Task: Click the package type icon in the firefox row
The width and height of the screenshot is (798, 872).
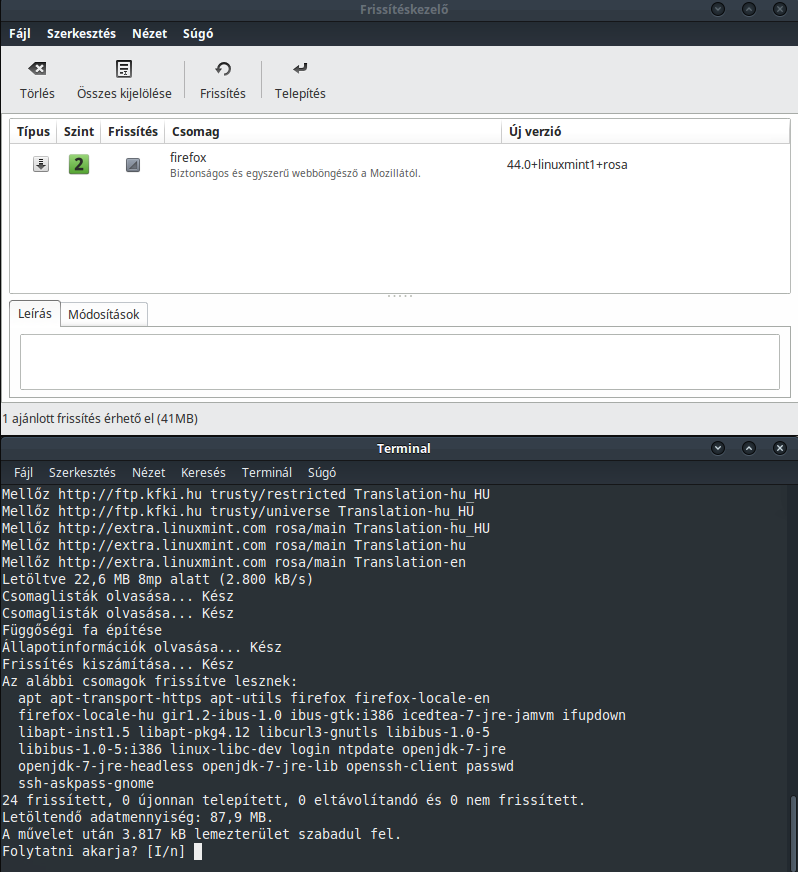Action: click(x=41, y=164)
